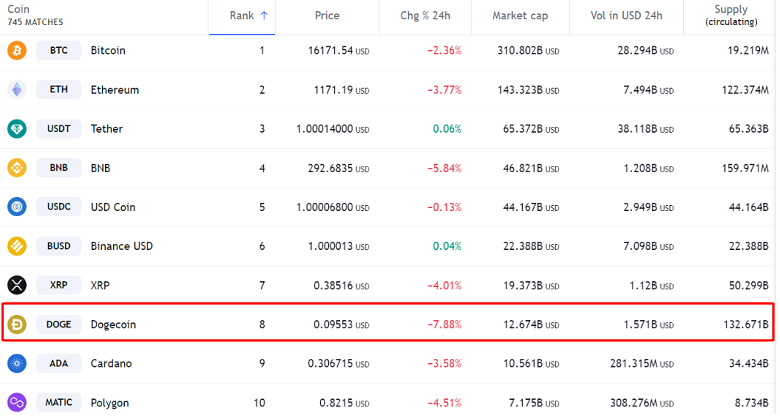
Task: Sort by Price column header
Action: click(327, 16)
